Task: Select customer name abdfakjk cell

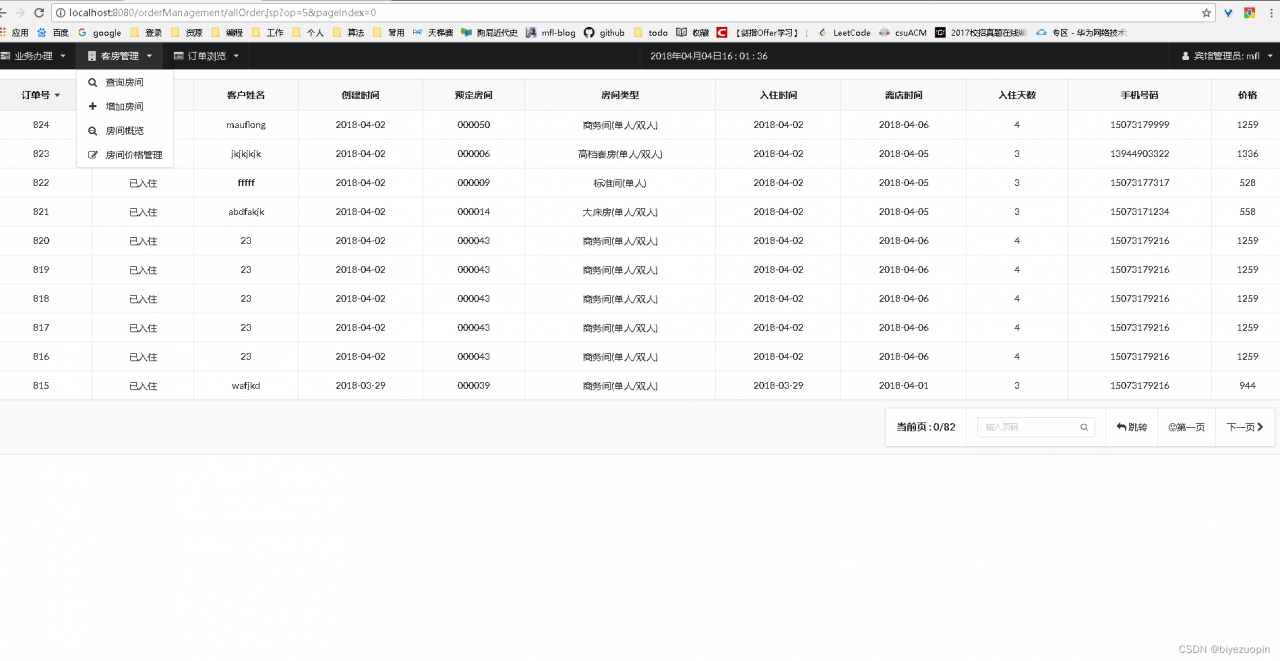Action: click(x=246, y=212)
